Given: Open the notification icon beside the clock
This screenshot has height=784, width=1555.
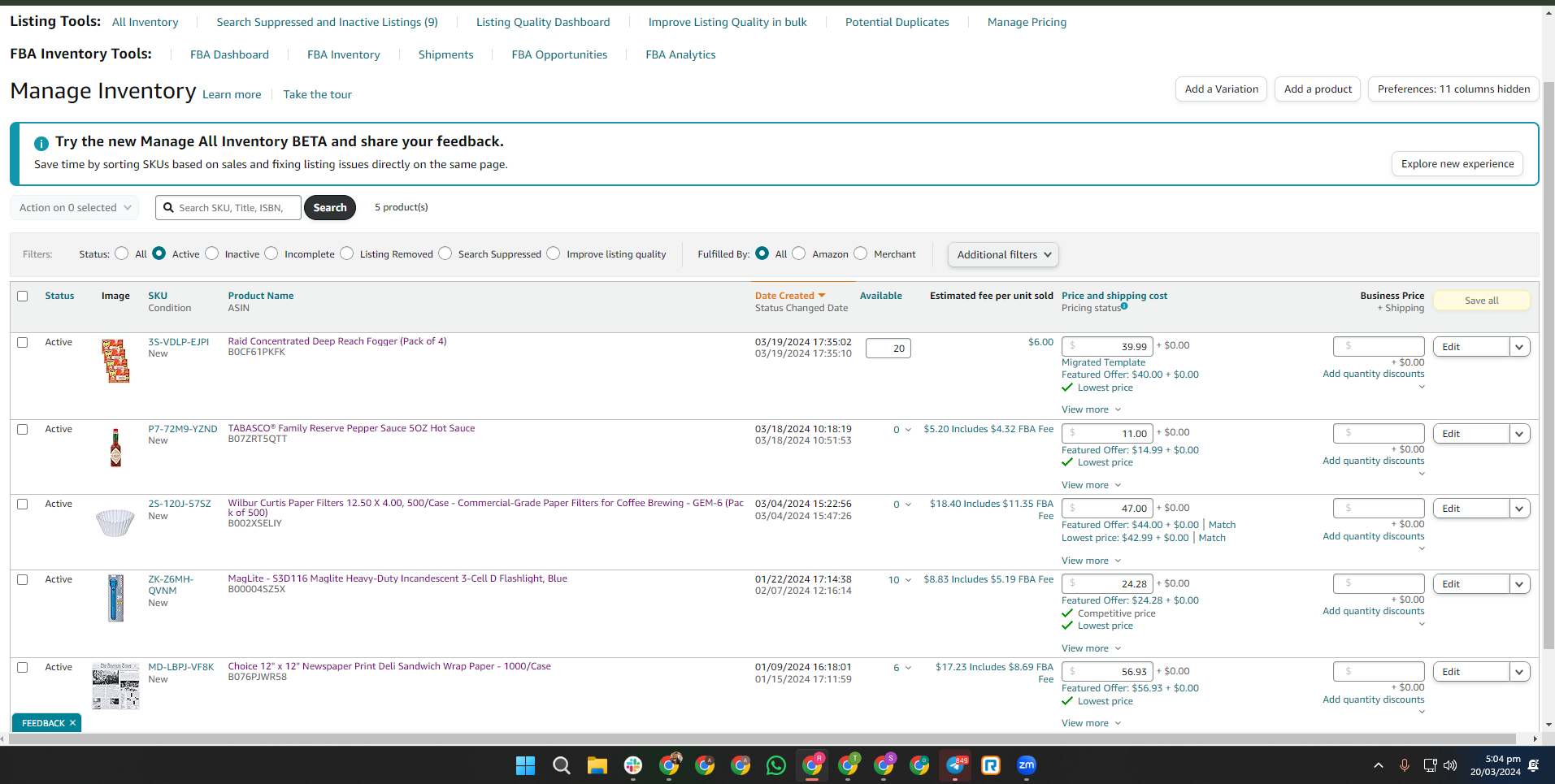Looking at the screenshot, I should click(1534, 765).
